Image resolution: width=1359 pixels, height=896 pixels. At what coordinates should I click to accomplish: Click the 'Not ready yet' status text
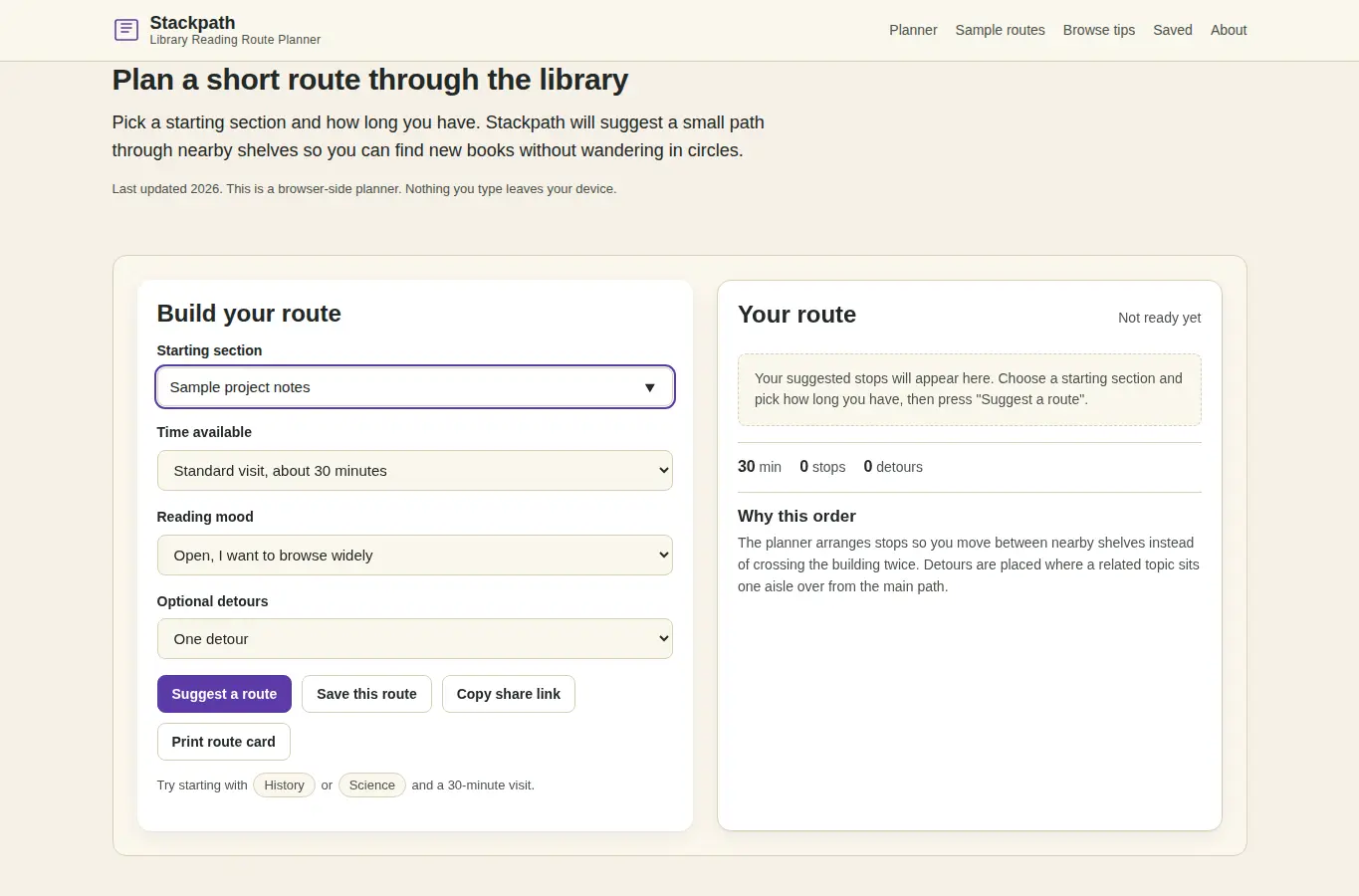point(1159,318)
